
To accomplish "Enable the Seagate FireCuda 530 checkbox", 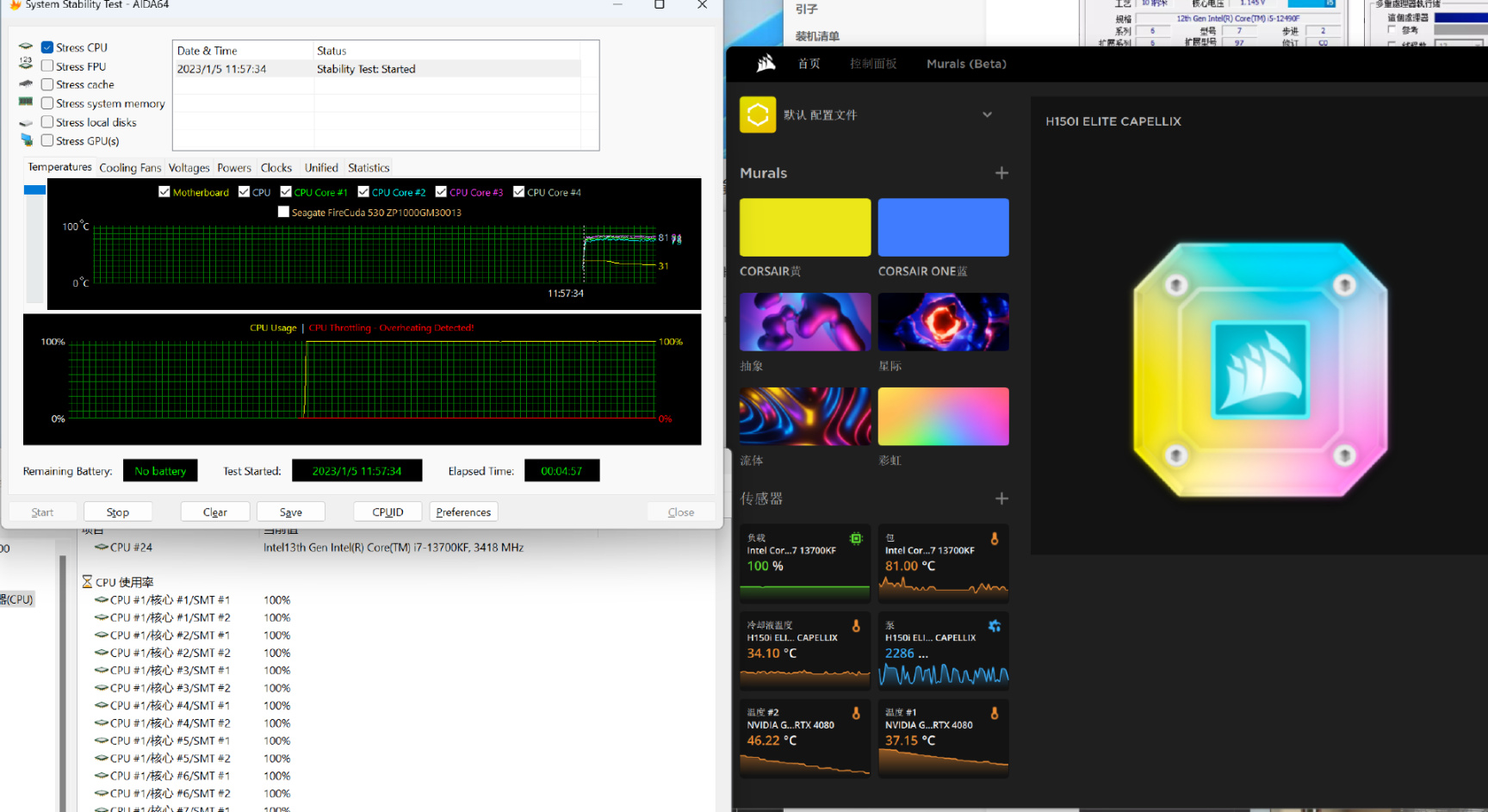I will [283, 212].
